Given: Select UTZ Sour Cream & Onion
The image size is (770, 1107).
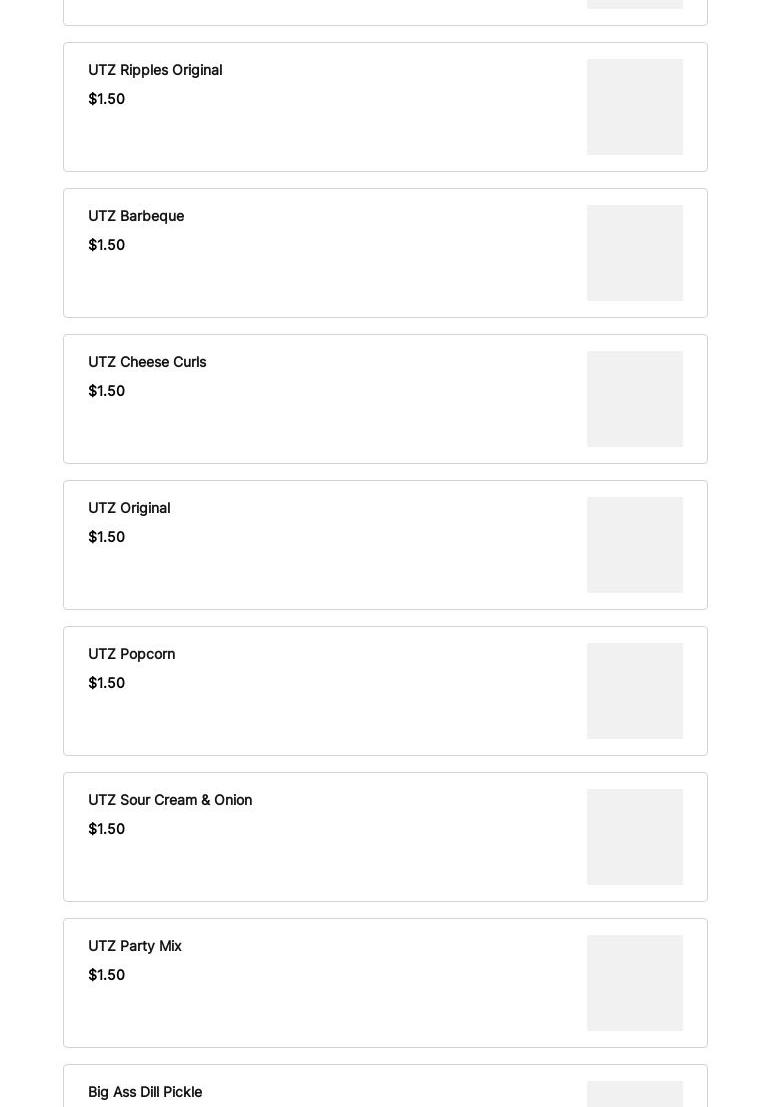Looking at the screenshot, I should click(x=170, y=800).
